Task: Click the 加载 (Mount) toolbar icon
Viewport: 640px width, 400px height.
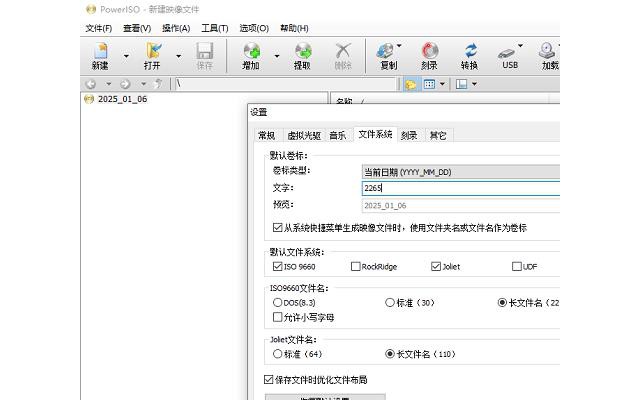Action: 549,56
